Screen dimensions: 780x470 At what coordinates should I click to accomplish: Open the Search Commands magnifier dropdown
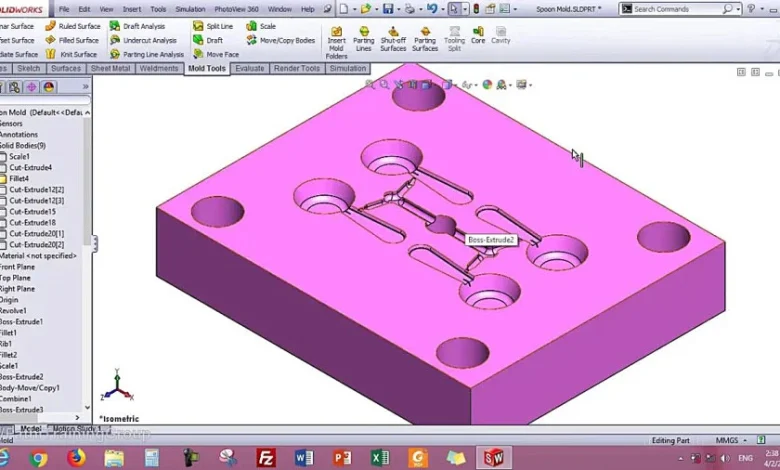pos(738,9)
